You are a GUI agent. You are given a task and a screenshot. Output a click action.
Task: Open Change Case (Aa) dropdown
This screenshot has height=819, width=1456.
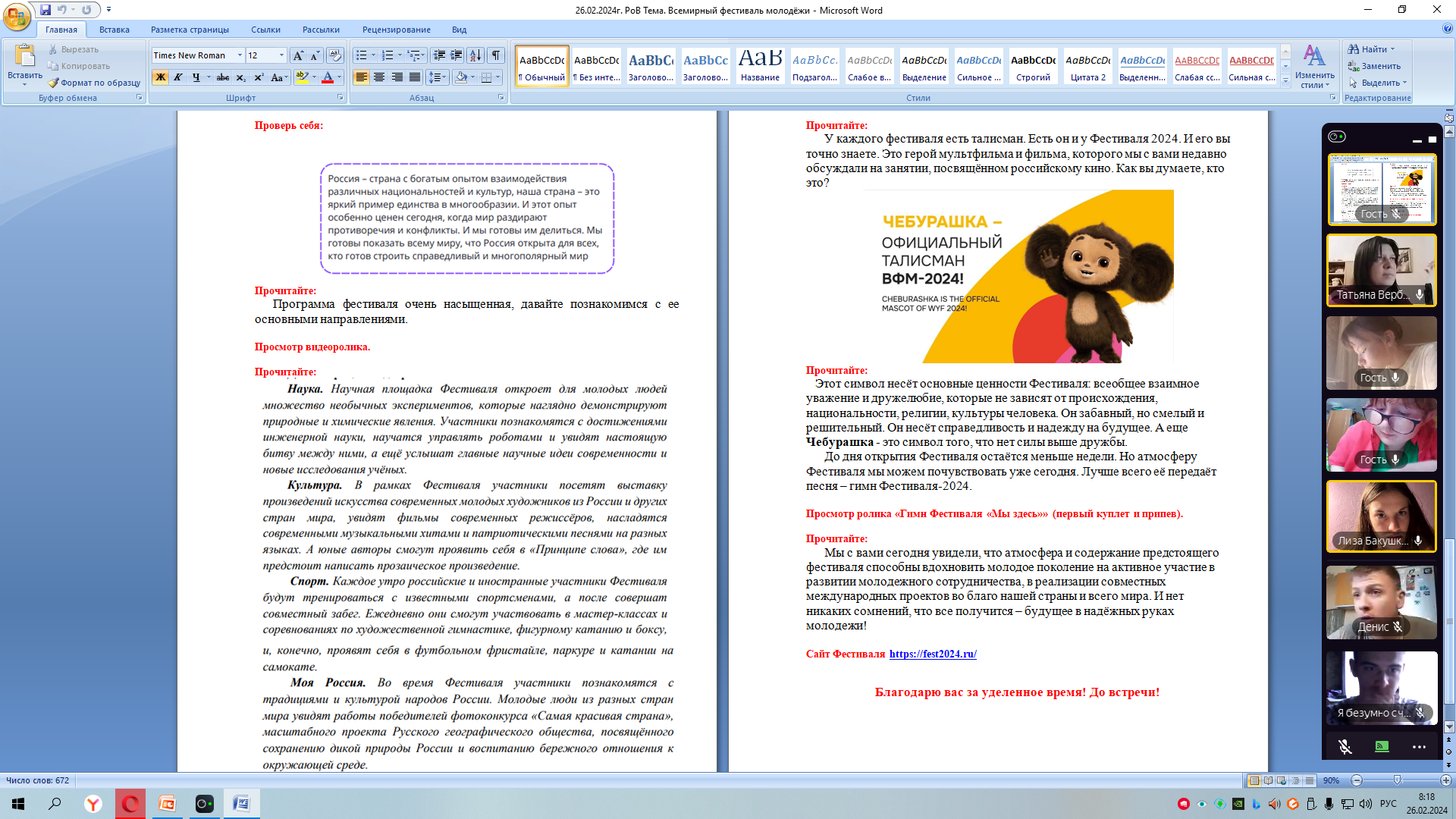pos(278,77)
